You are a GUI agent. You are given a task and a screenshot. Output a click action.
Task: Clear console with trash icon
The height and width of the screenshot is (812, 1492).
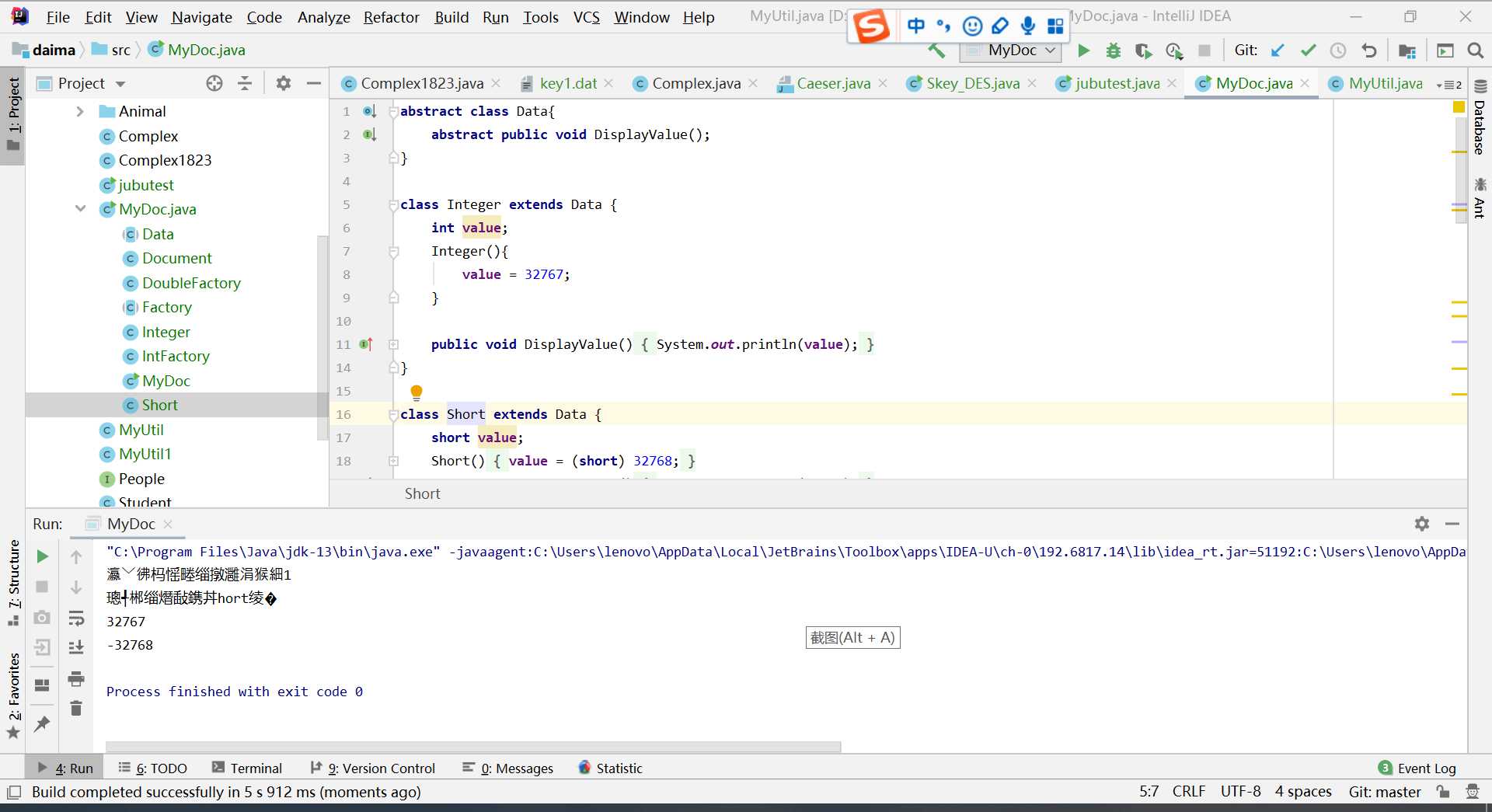click(76, 708)
